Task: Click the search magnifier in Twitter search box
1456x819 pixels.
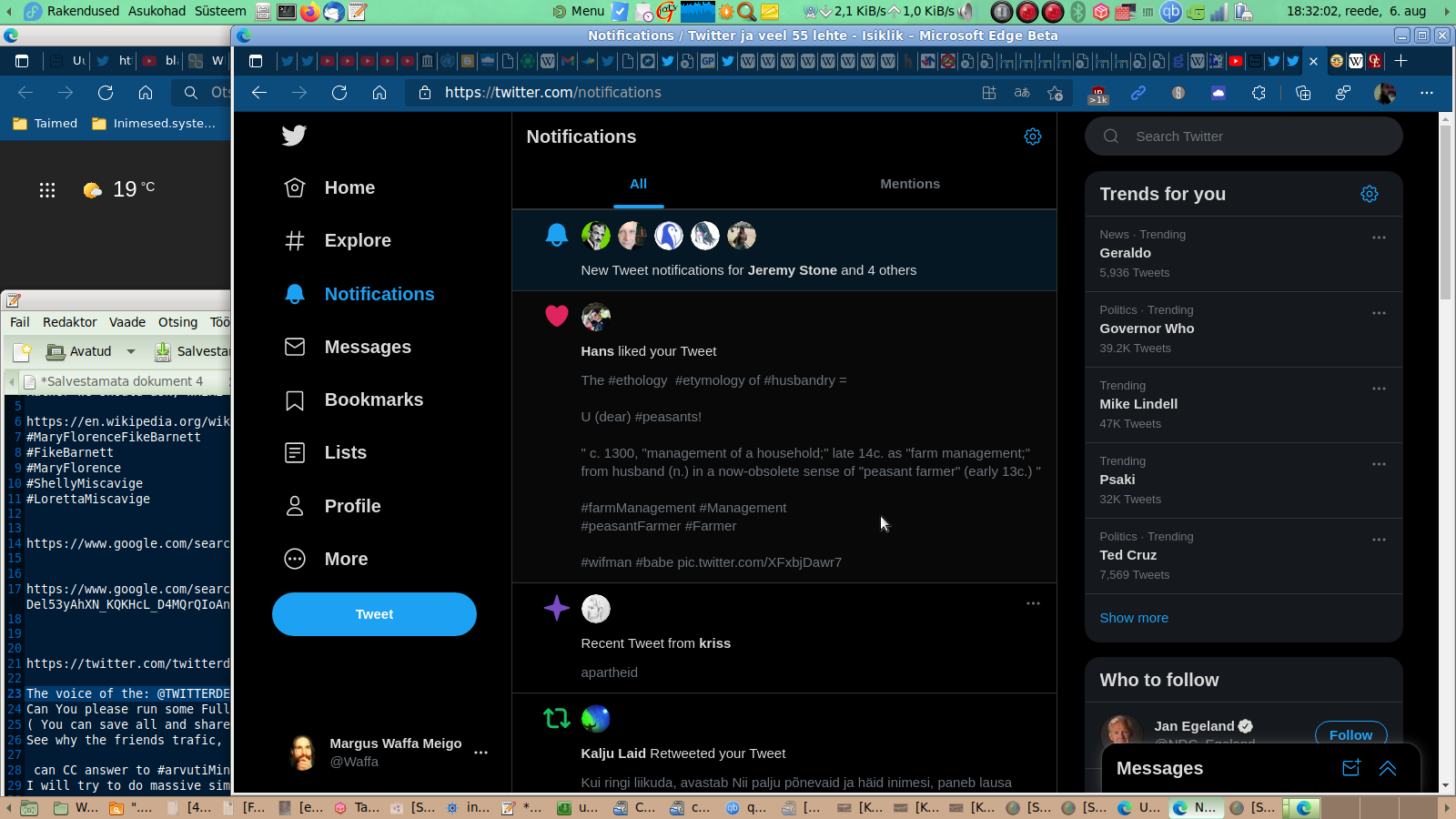Action: tap(1111, 136)
